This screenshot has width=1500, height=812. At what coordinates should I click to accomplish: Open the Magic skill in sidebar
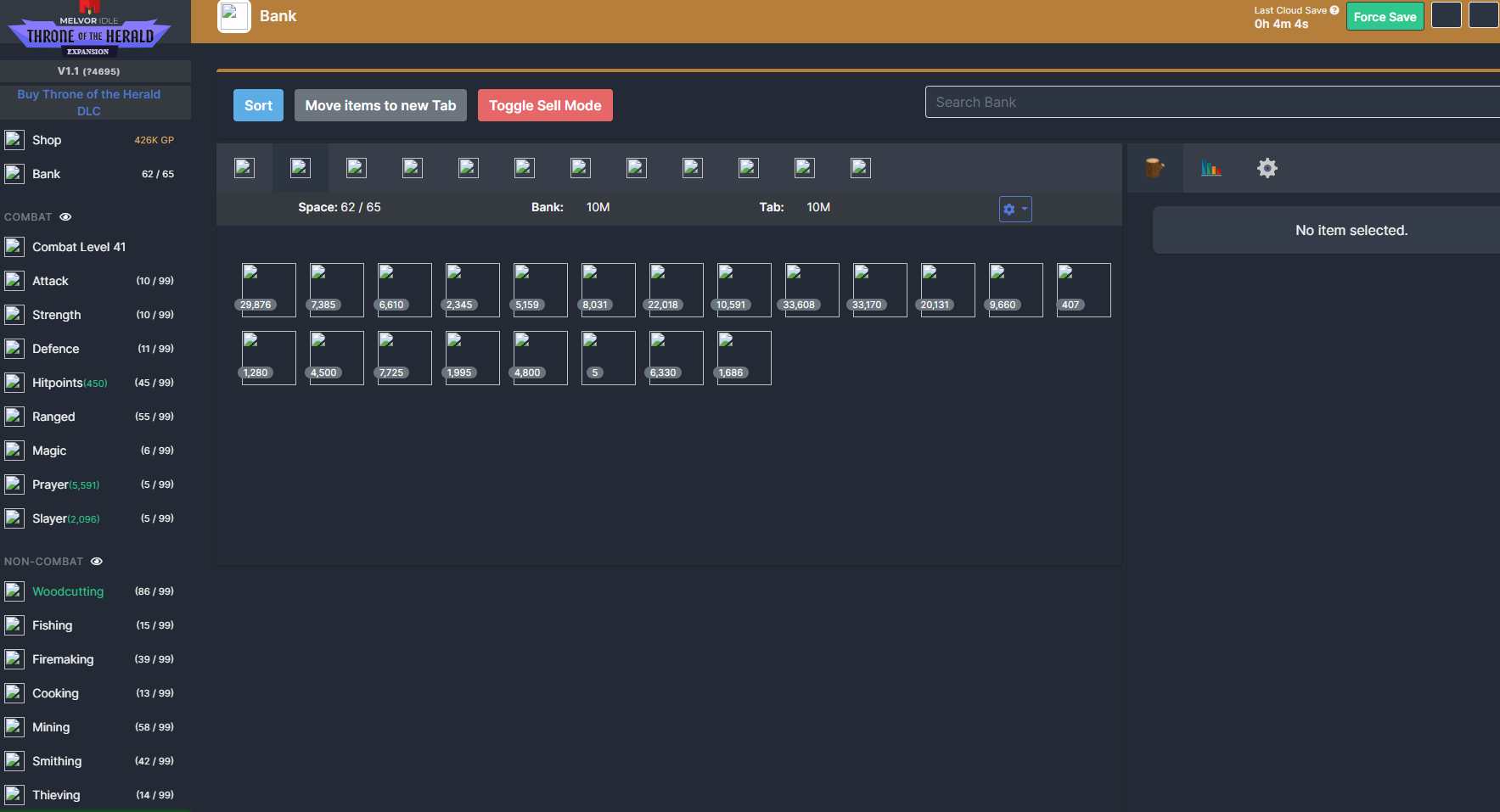49,451
